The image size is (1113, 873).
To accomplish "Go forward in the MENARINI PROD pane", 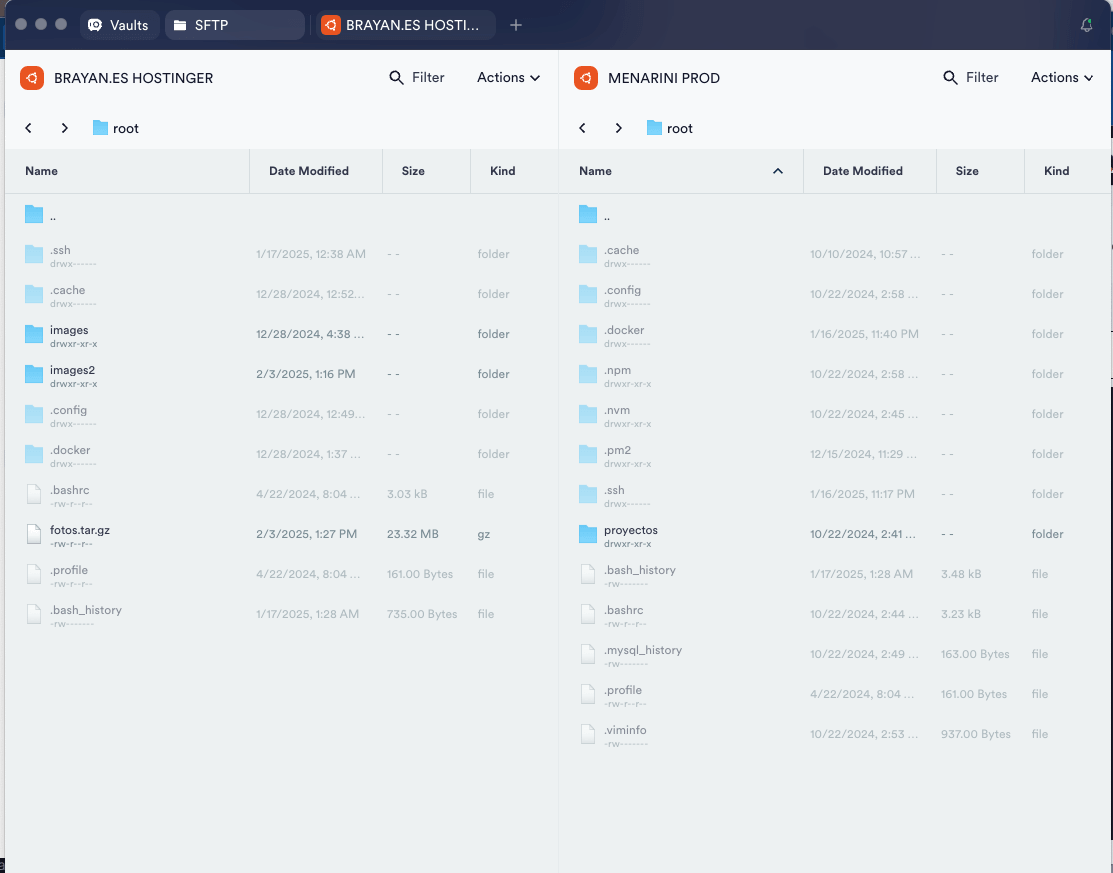I will pos(618,128).
